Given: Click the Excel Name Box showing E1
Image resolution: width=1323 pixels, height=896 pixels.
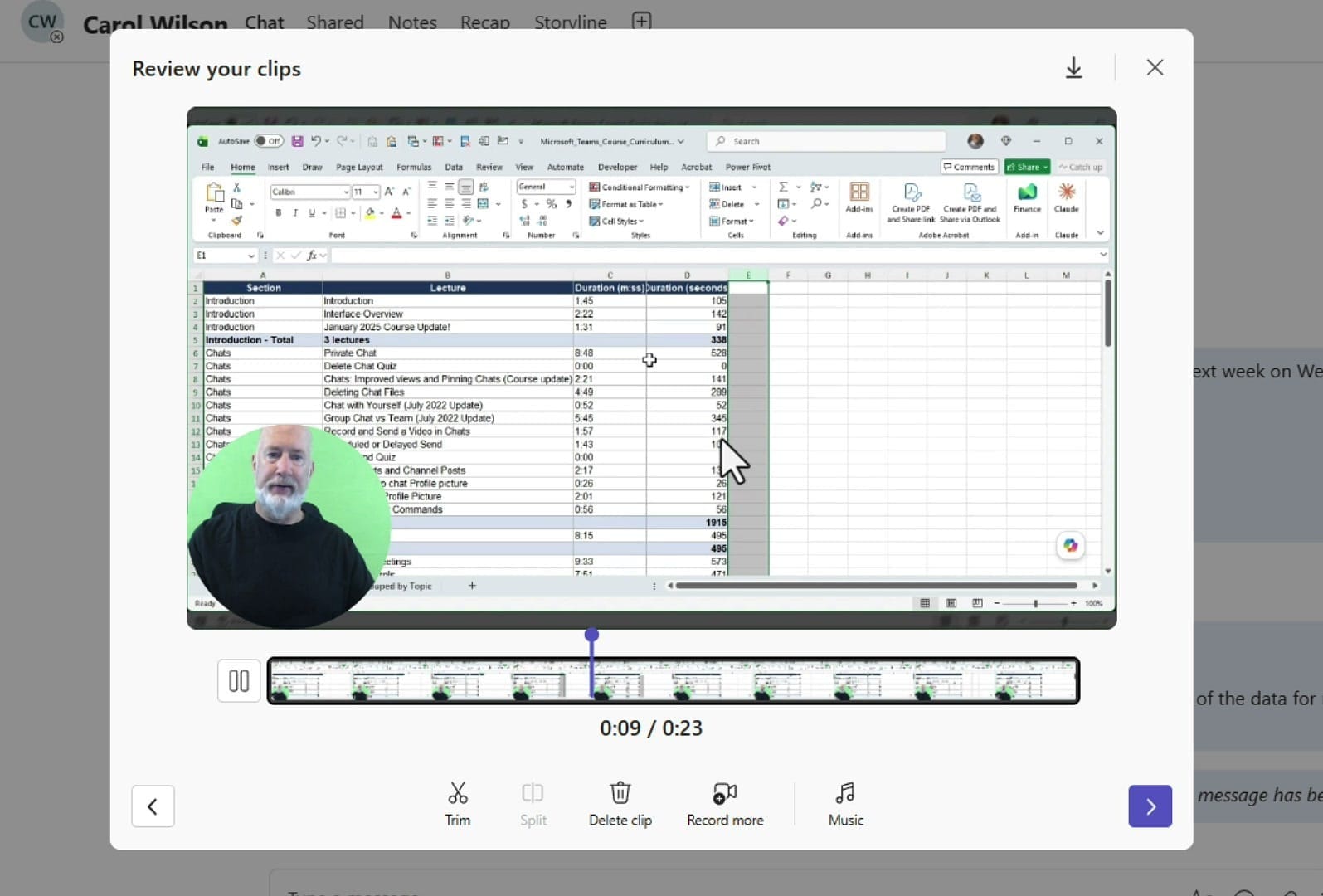Looking at the screenshot, I should (x=225, y=256).
